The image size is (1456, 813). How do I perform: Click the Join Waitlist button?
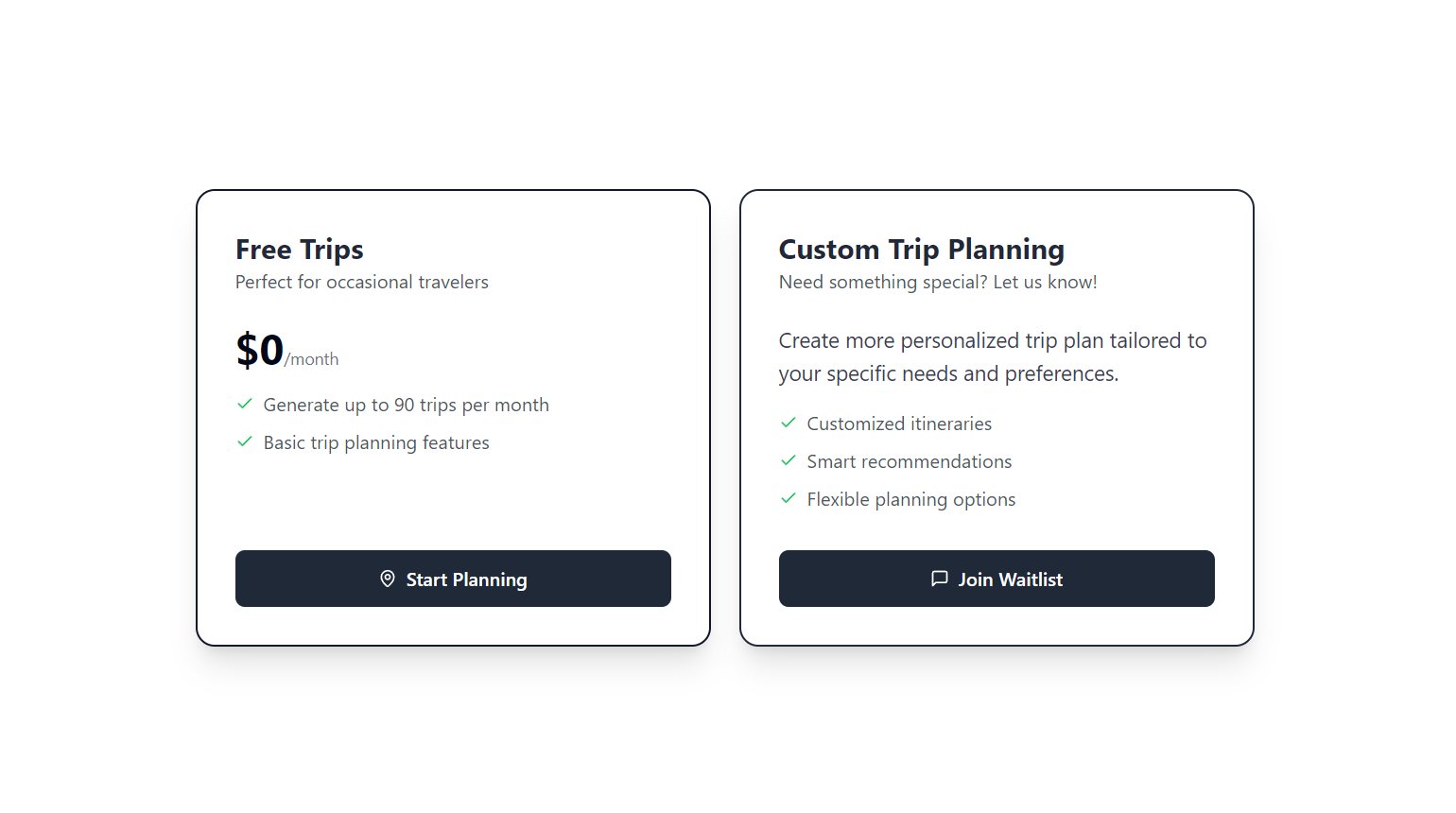997,578
